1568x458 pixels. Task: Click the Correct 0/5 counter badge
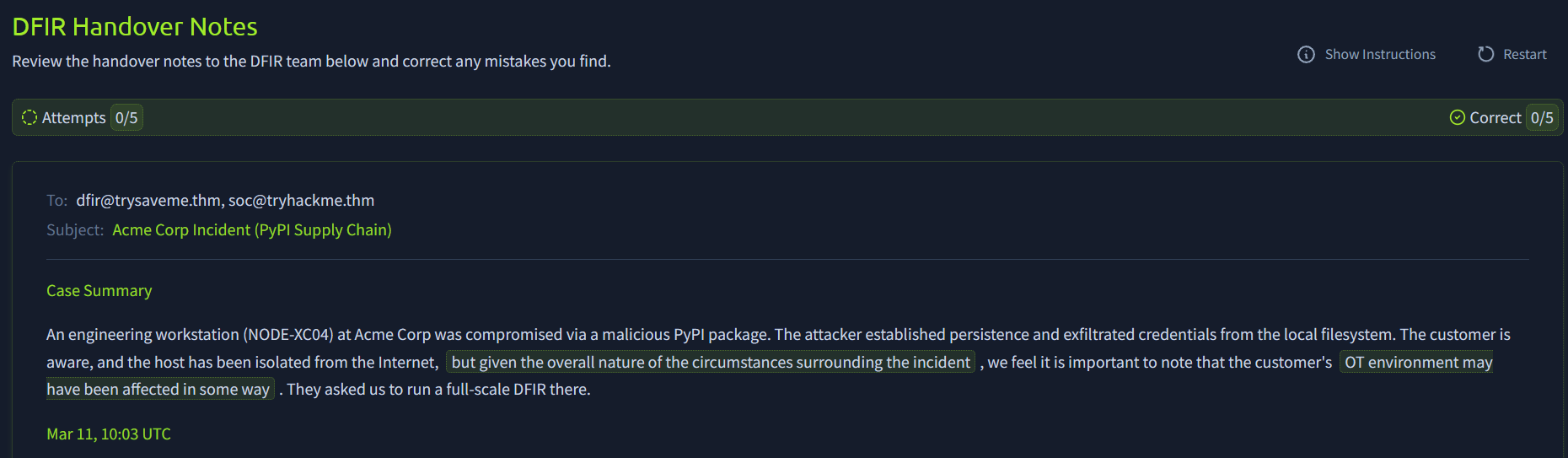[1542, 118]
